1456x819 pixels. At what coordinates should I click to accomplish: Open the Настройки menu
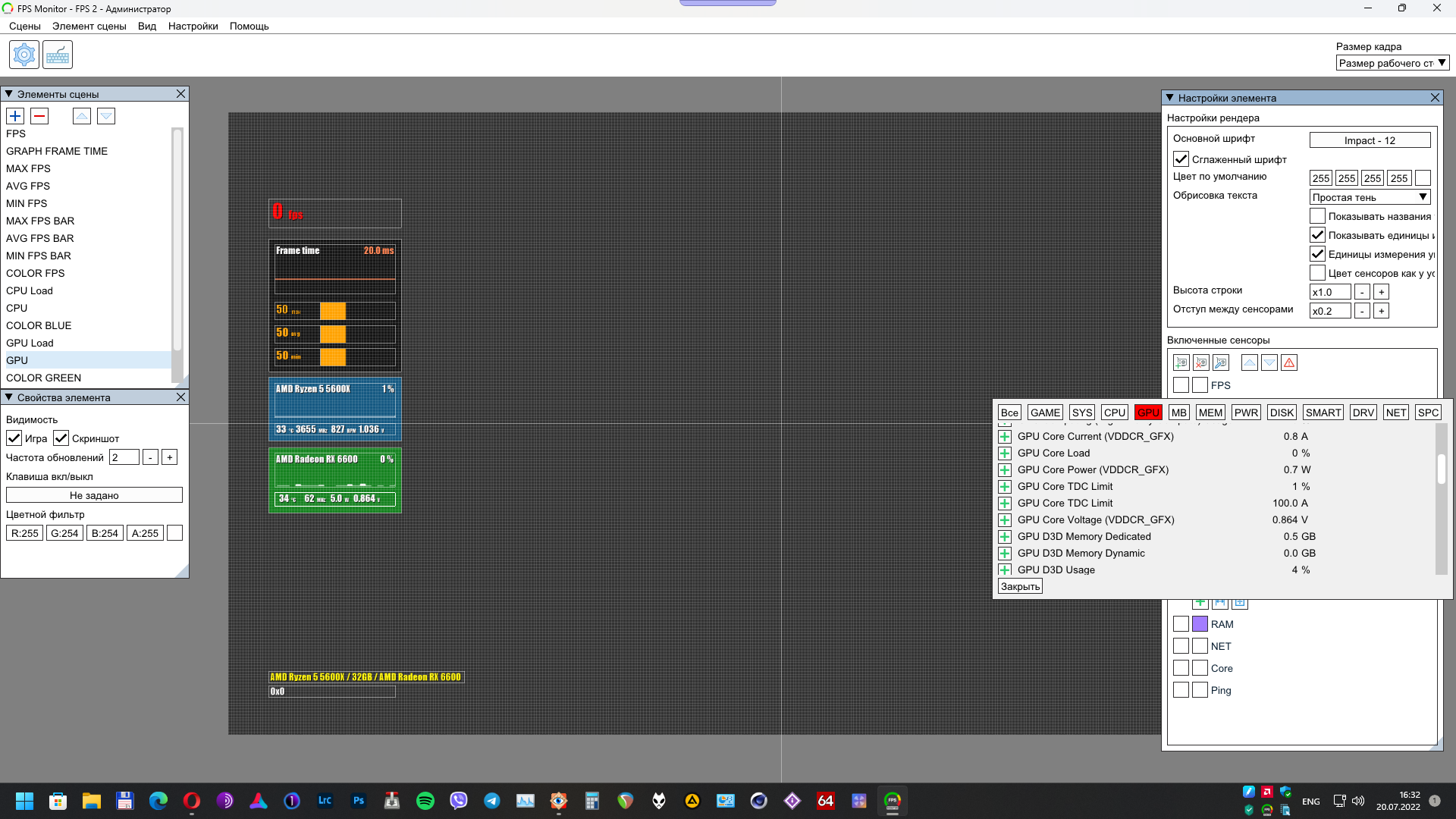[193, 26]
